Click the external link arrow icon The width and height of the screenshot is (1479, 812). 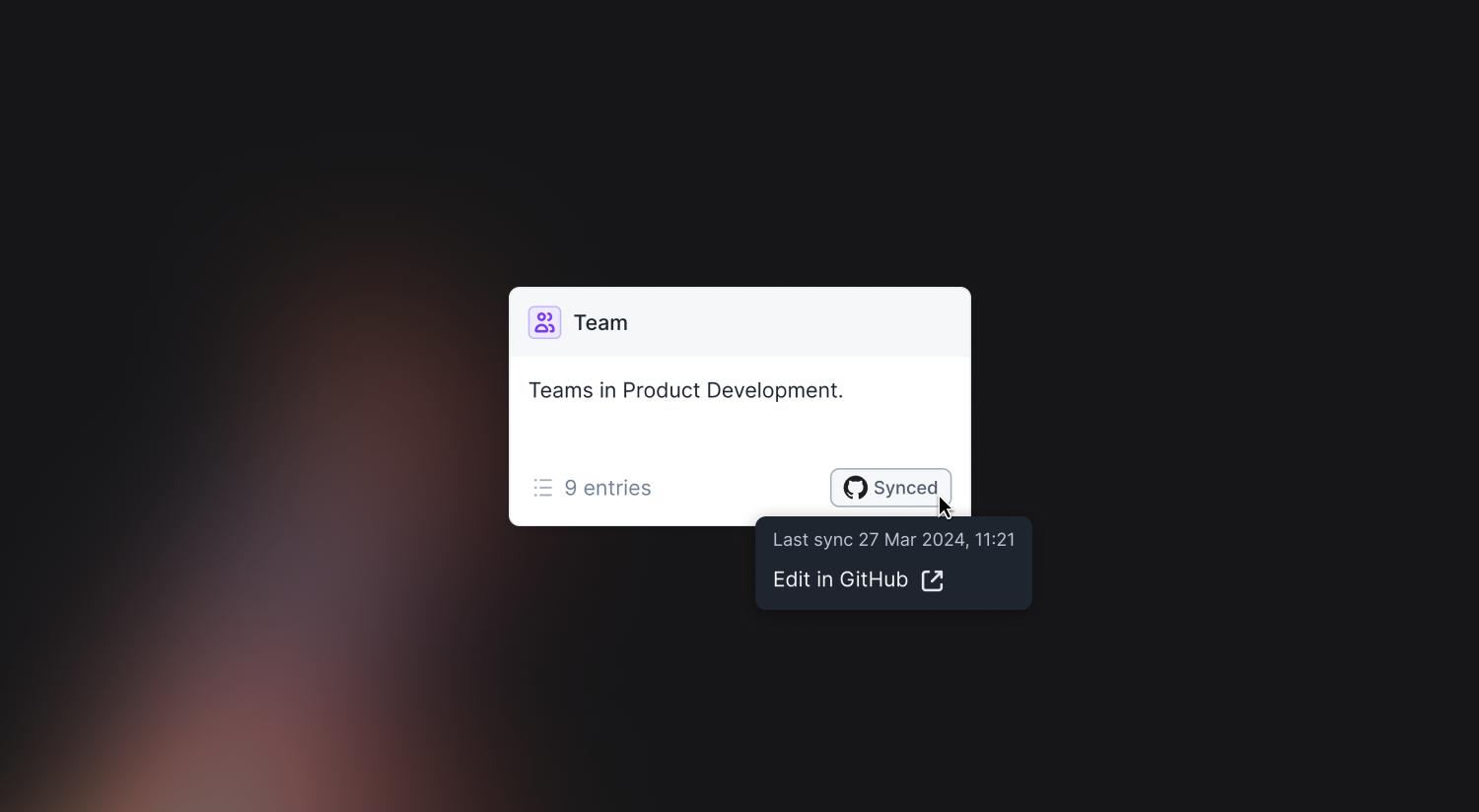[932, 580]
